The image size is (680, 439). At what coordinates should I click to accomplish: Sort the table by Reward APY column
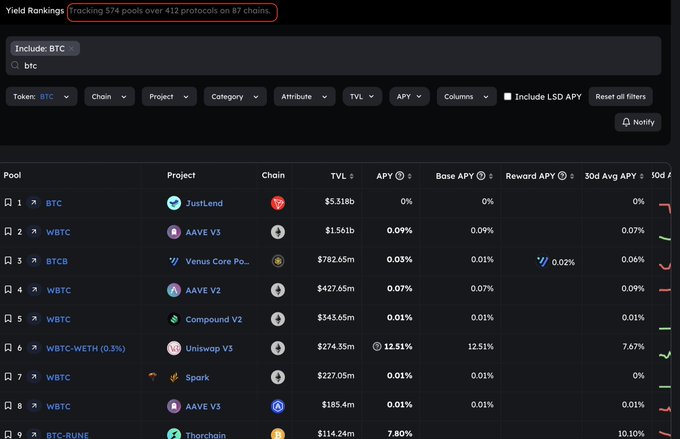coord(572,176)
